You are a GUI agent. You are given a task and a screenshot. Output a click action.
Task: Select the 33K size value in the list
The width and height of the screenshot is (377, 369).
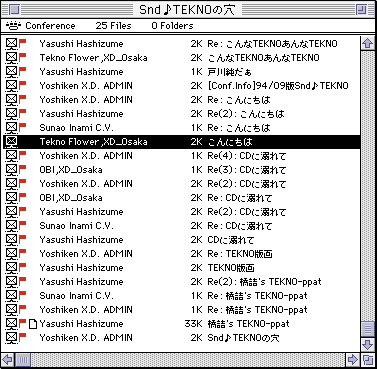[x=193, y=324]
